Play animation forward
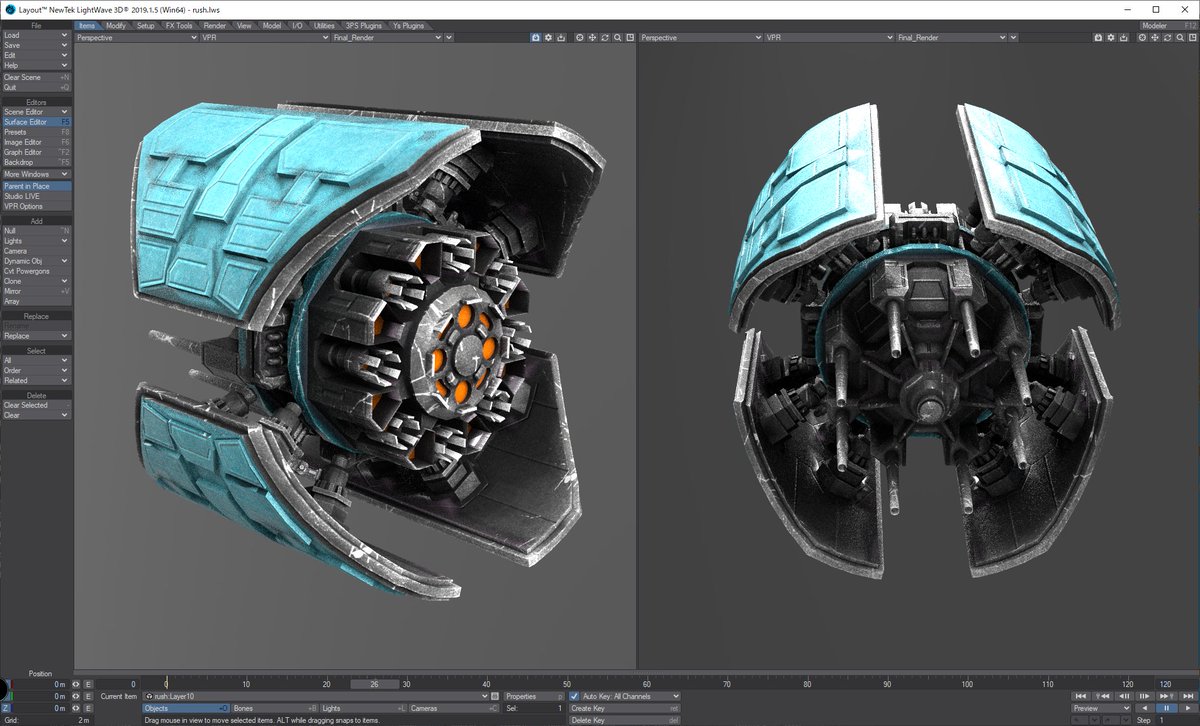 [1188, 708]
